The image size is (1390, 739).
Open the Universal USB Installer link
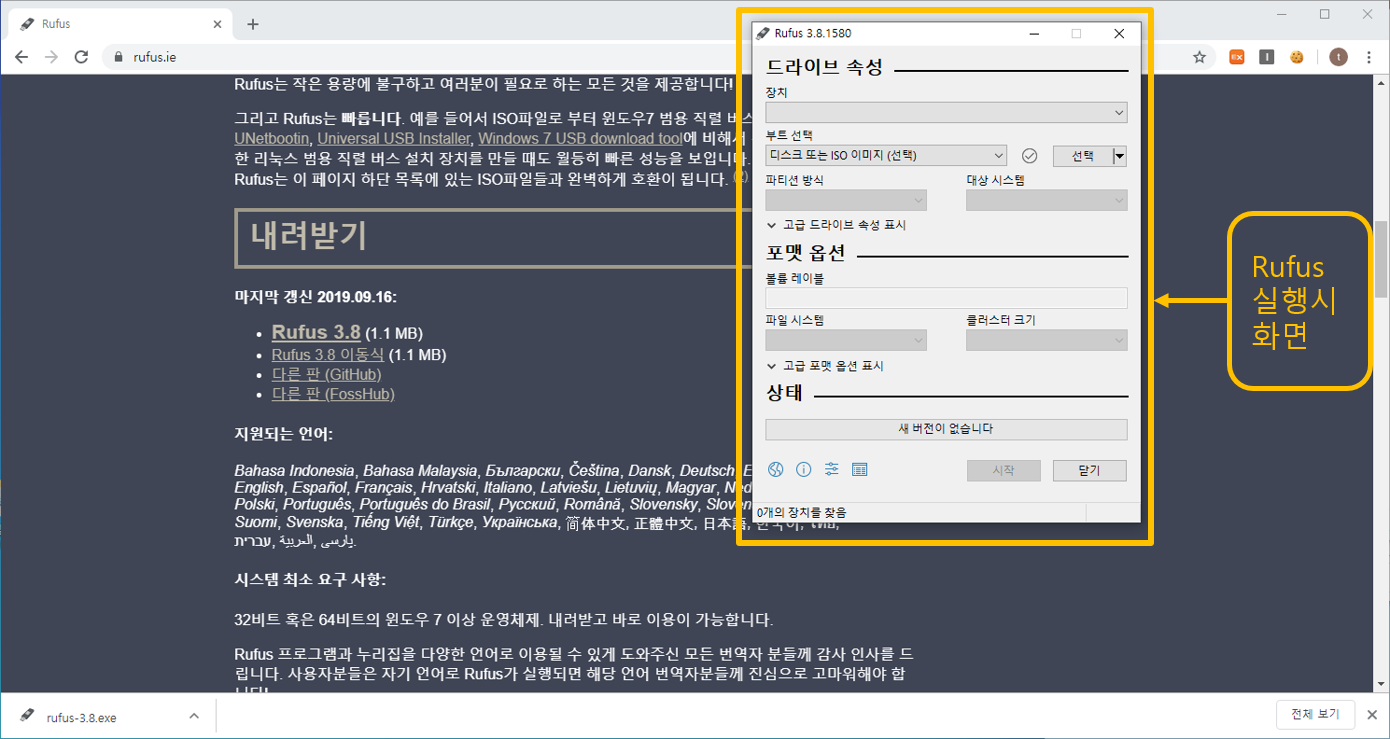[393, 138]
